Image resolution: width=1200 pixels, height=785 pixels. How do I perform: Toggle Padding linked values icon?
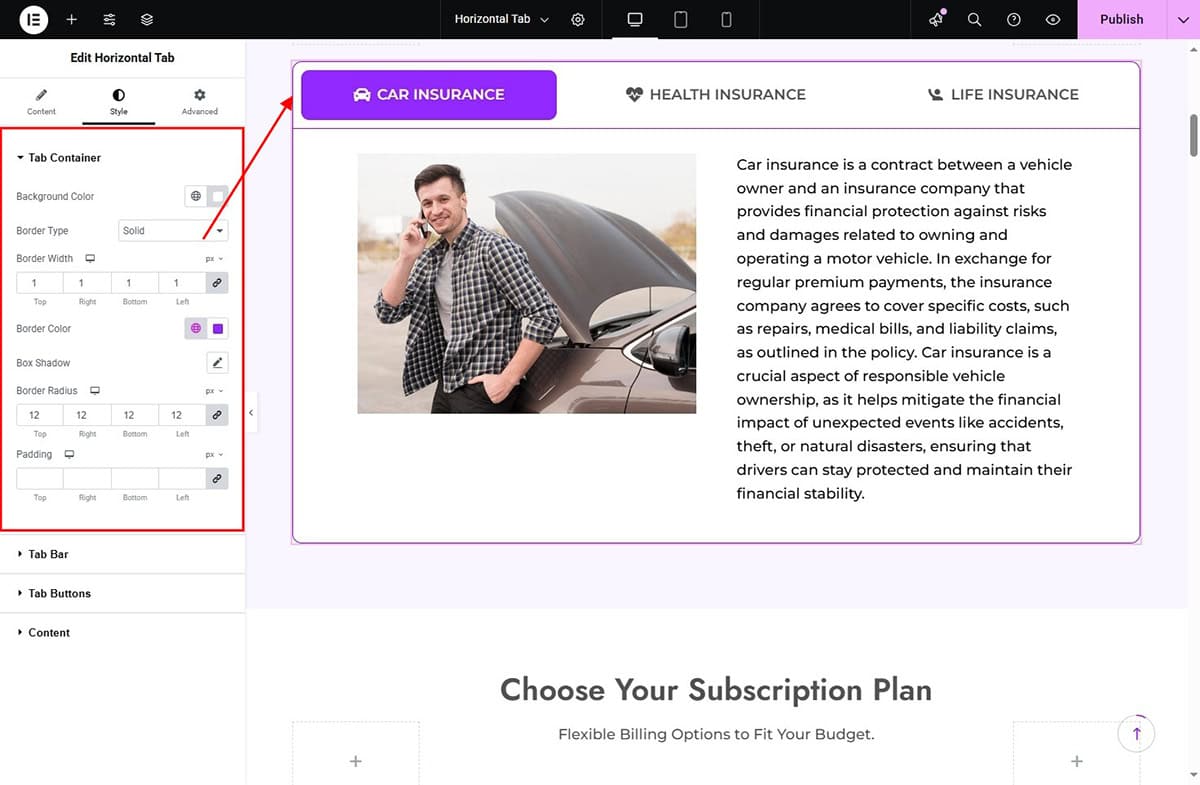217,479
